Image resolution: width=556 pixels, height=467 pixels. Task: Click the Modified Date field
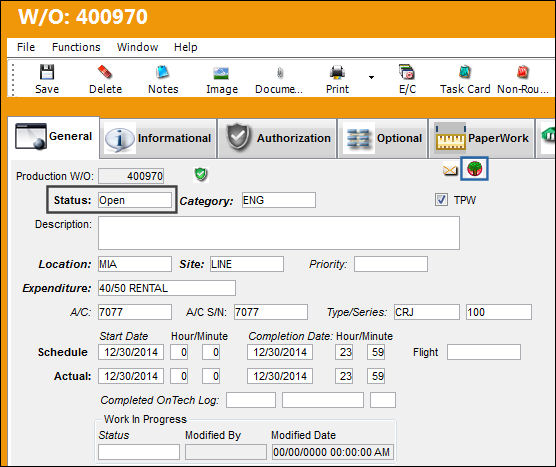tap(333, 452)
